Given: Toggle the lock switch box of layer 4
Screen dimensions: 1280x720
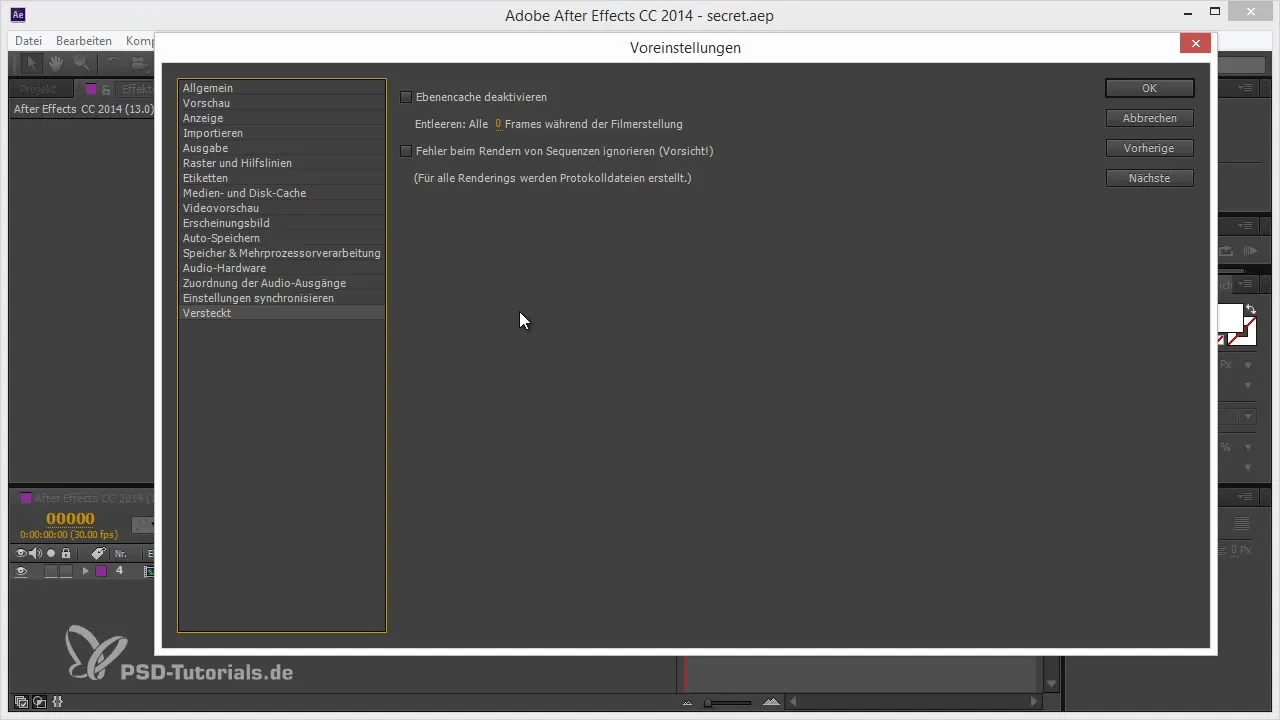Looking at the screenshot, I should [66, 571].
